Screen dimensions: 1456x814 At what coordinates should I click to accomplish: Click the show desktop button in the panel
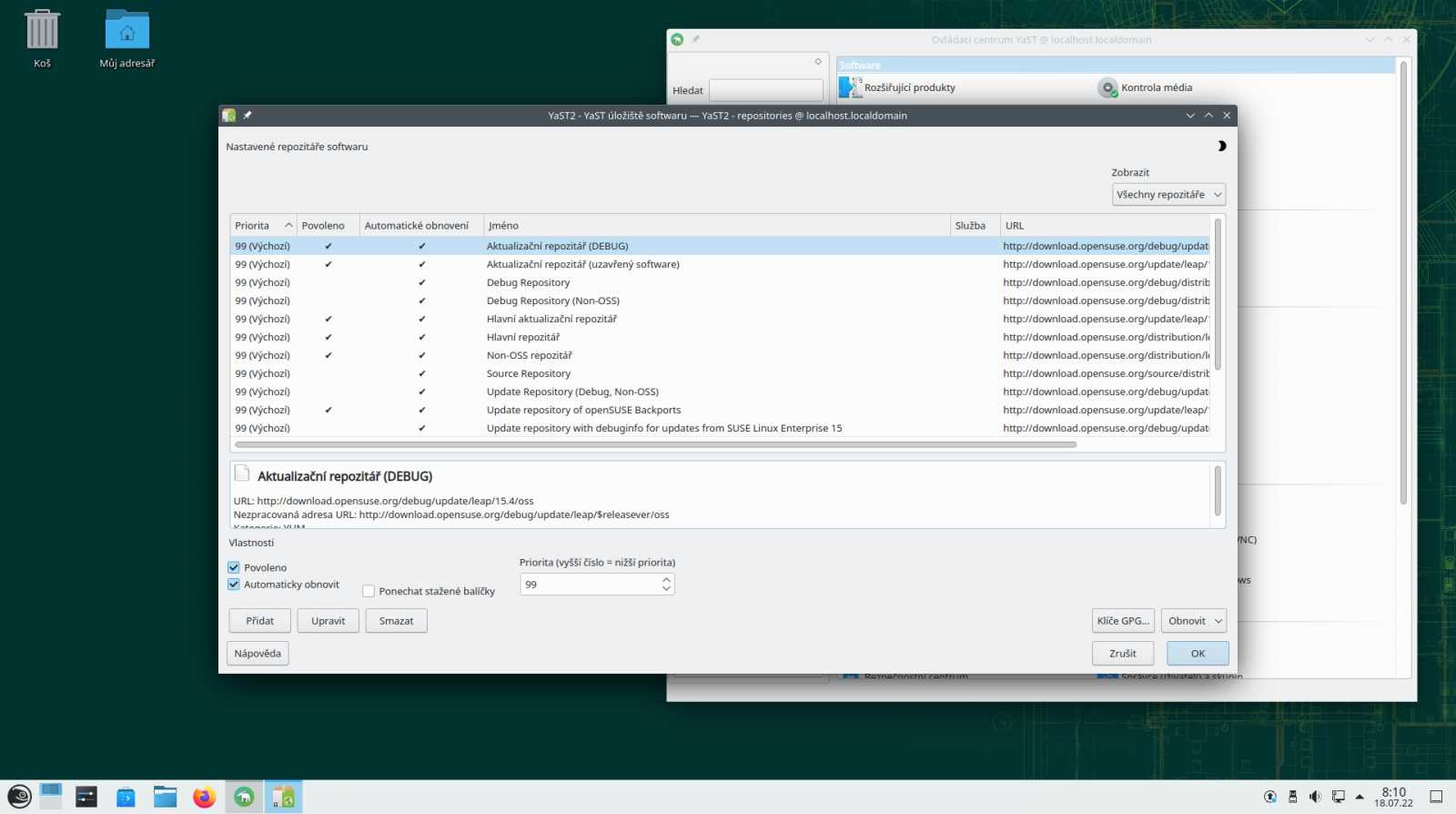[1436, 797]
